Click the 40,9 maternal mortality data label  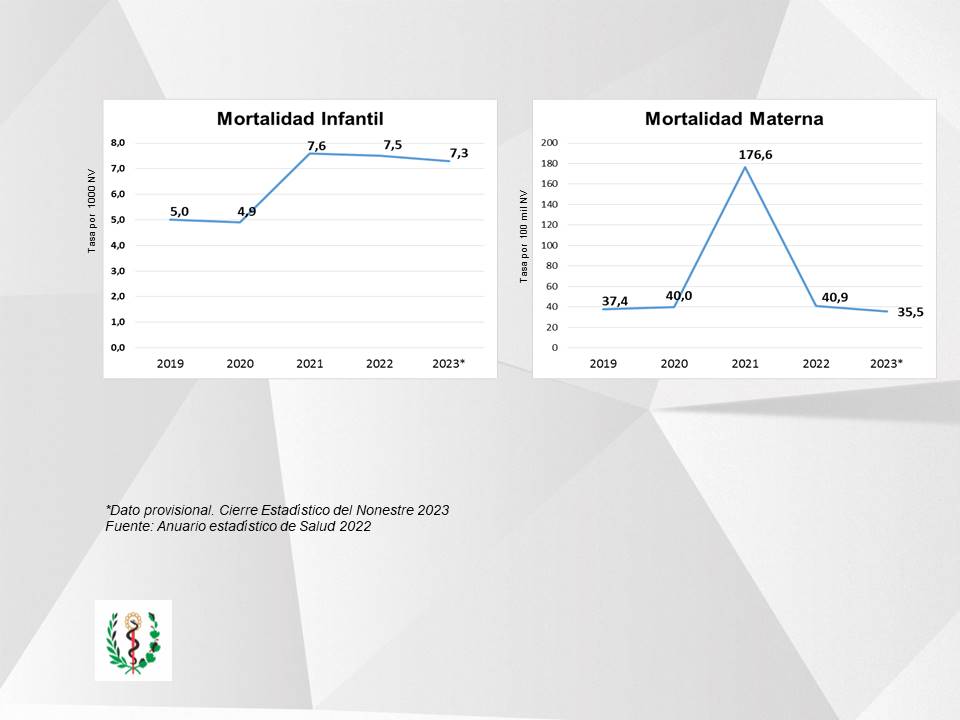[x=832, y=296]
